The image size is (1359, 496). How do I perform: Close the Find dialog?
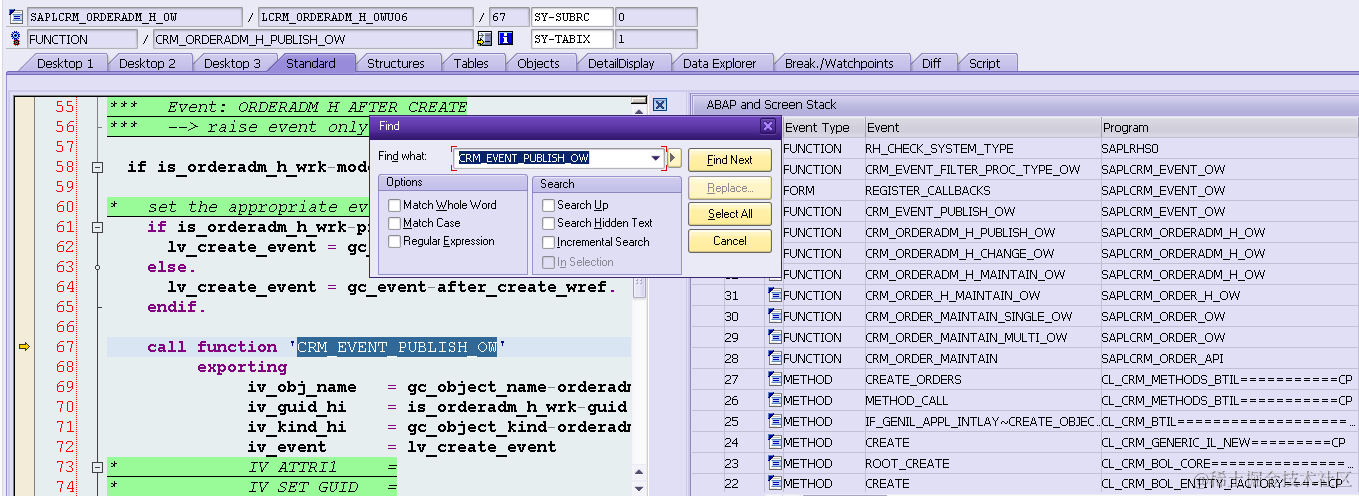click(767, 126)
